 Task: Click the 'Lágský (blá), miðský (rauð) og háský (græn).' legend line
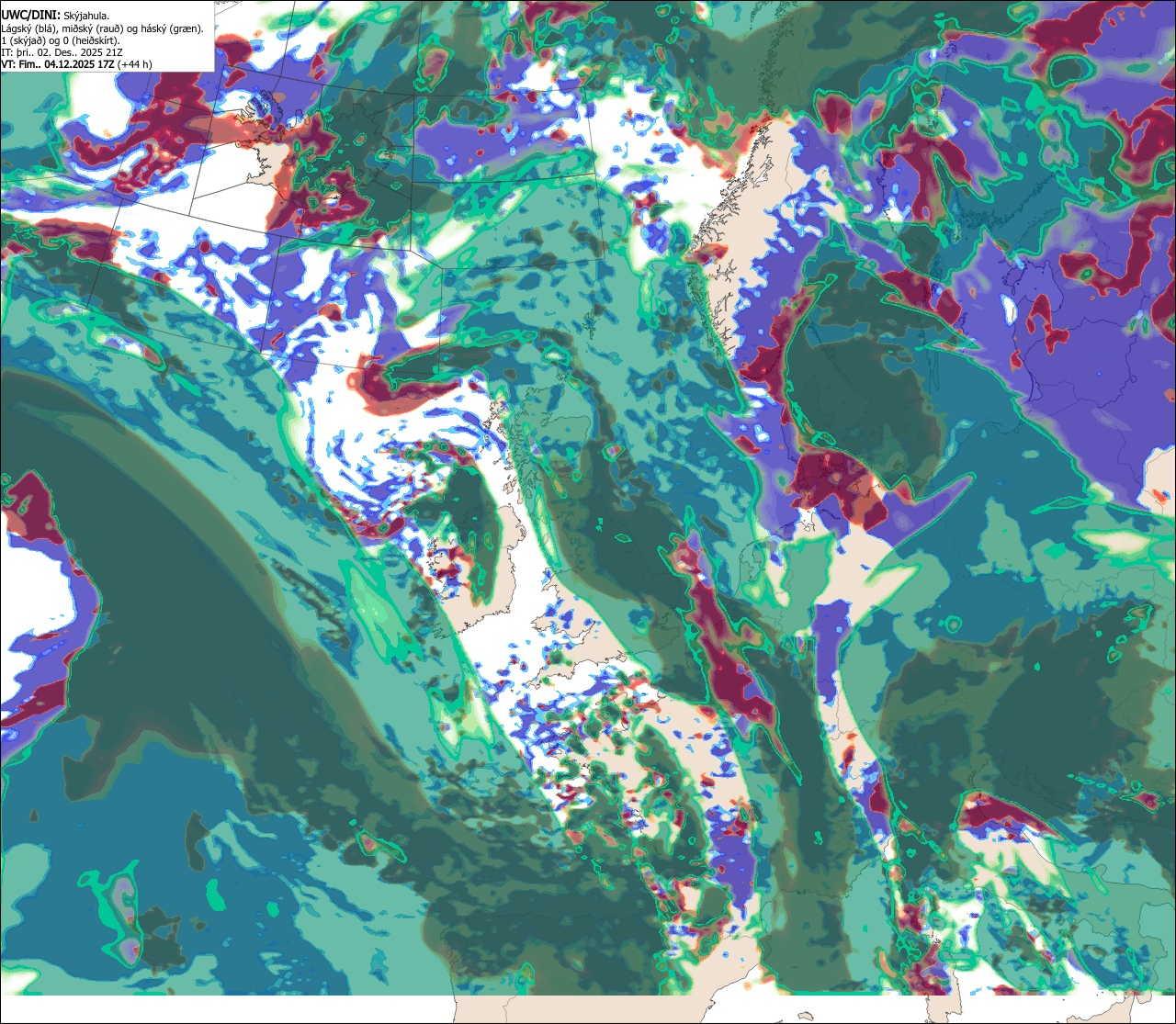(103, 28)
